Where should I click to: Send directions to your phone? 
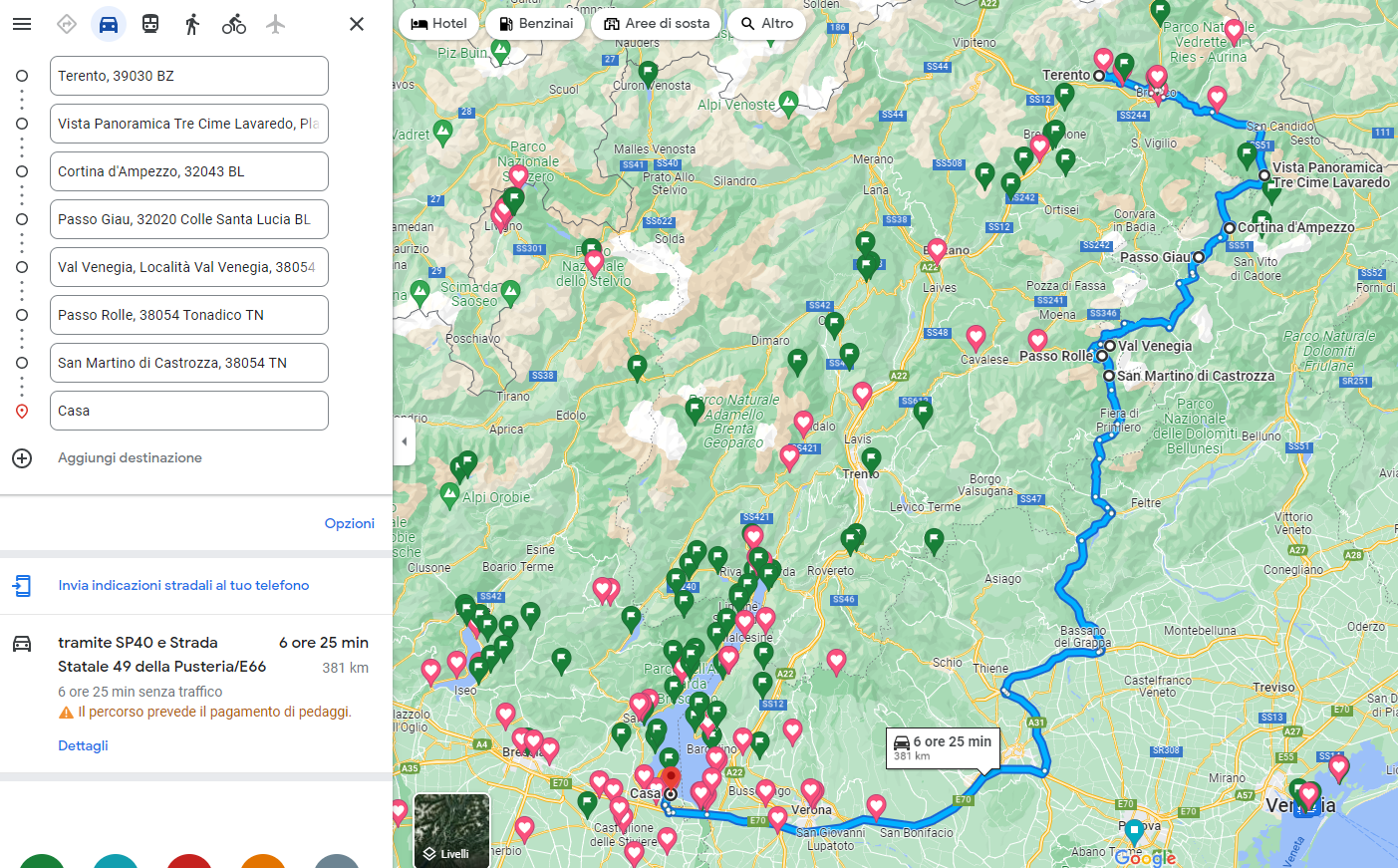pos(183,585)
